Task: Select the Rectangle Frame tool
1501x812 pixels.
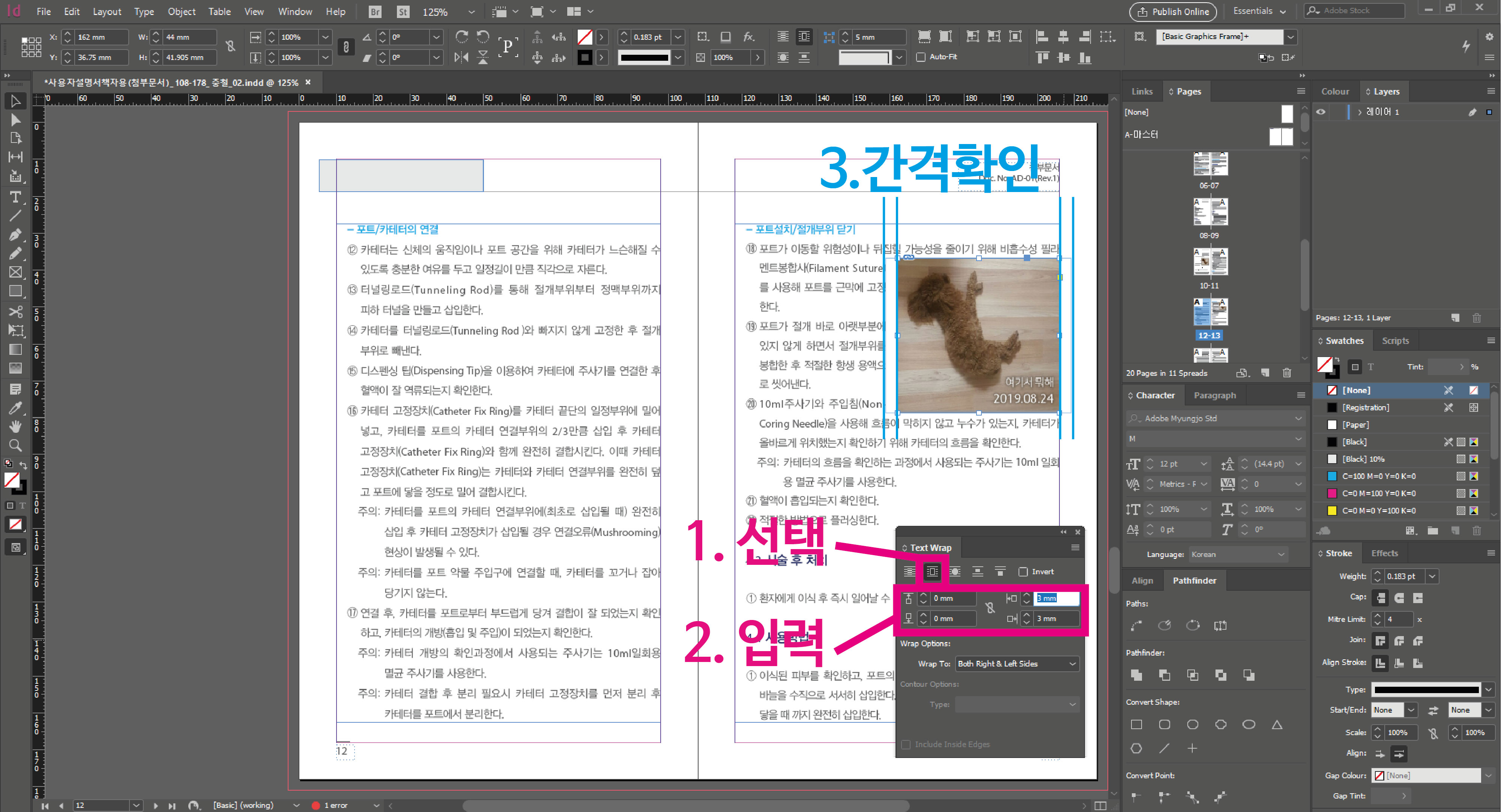Action: (15, 272)
